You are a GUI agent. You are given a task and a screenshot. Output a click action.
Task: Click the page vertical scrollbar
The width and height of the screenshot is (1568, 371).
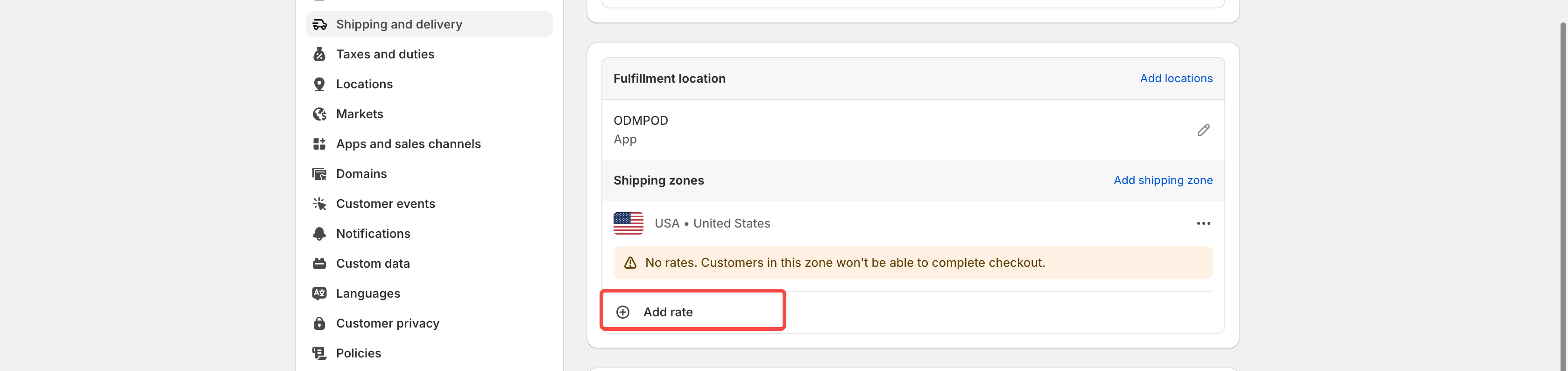point(1562,183)
